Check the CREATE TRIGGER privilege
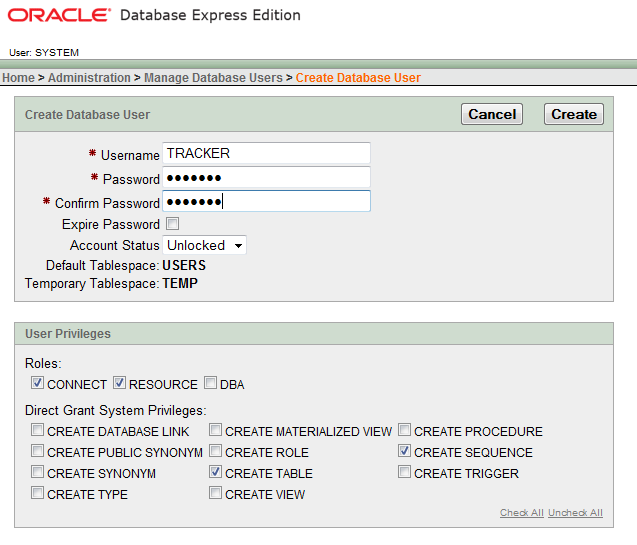This screenshot has width=637, height=545. pyautogui.click(x=405, y=473)
